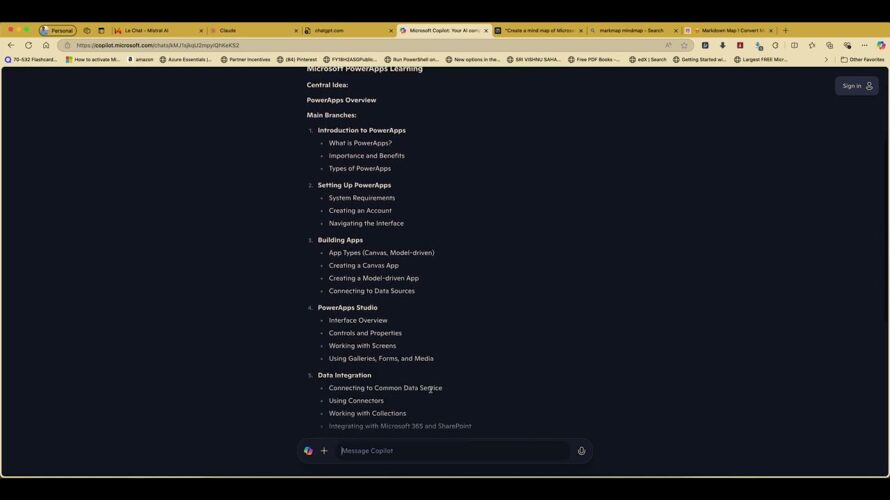890x500 pixels.
Task: Click the 'Navigating the Interface' bullet
Action: tap(366, 223)
